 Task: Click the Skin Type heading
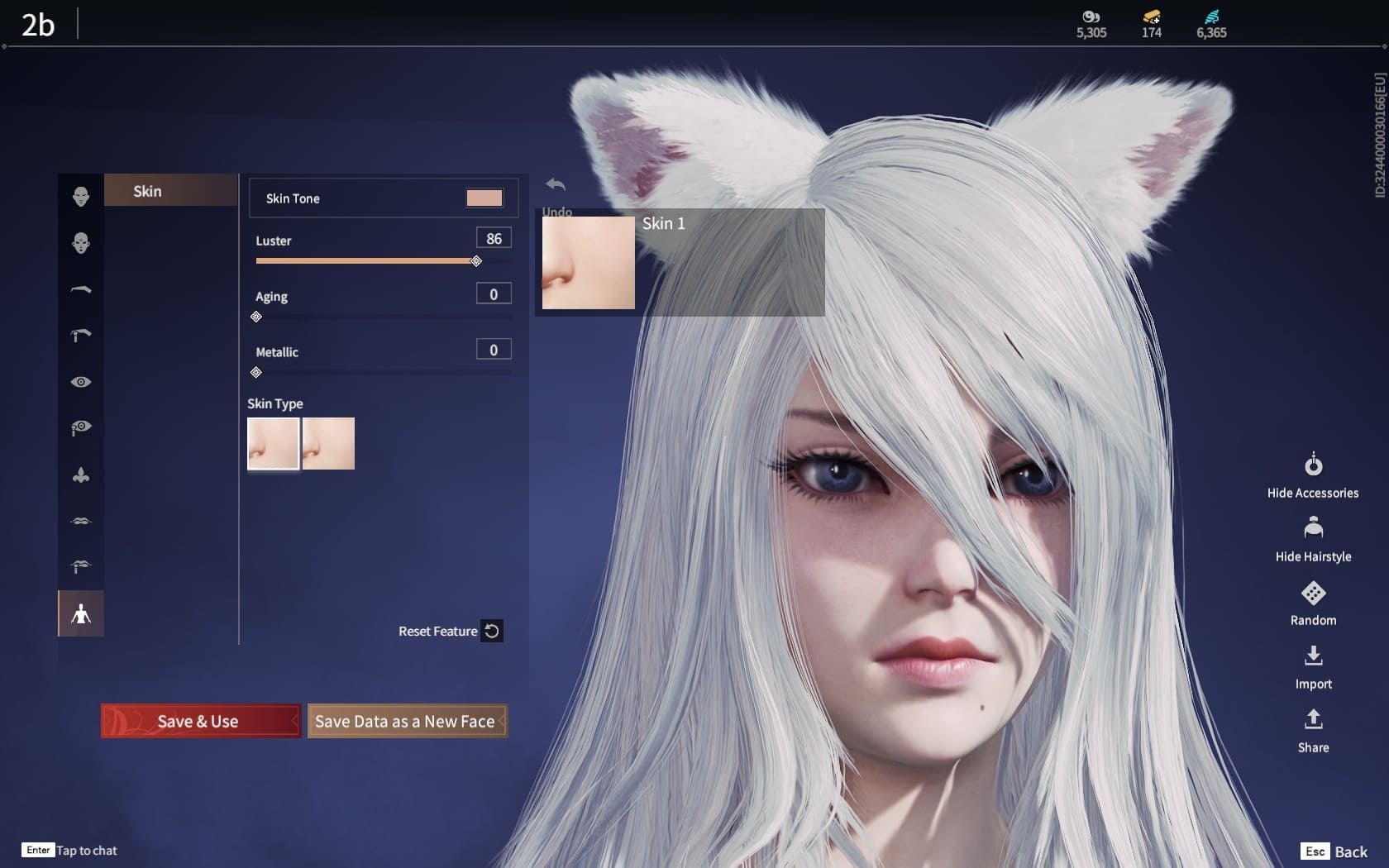tap(275, 403)
